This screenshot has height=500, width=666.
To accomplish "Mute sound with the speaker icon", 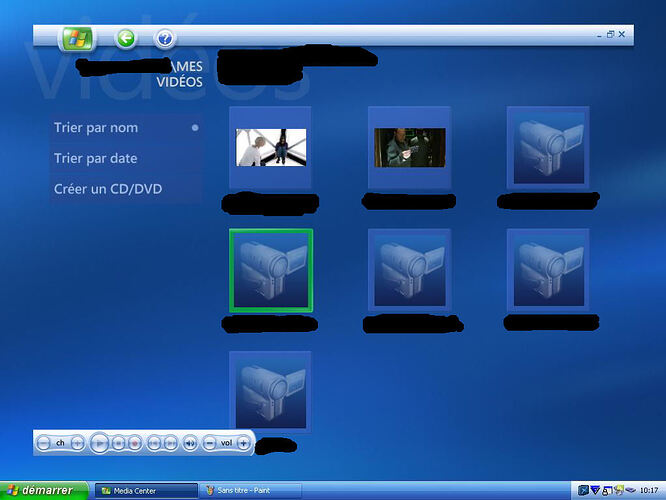I will (189, 443).
